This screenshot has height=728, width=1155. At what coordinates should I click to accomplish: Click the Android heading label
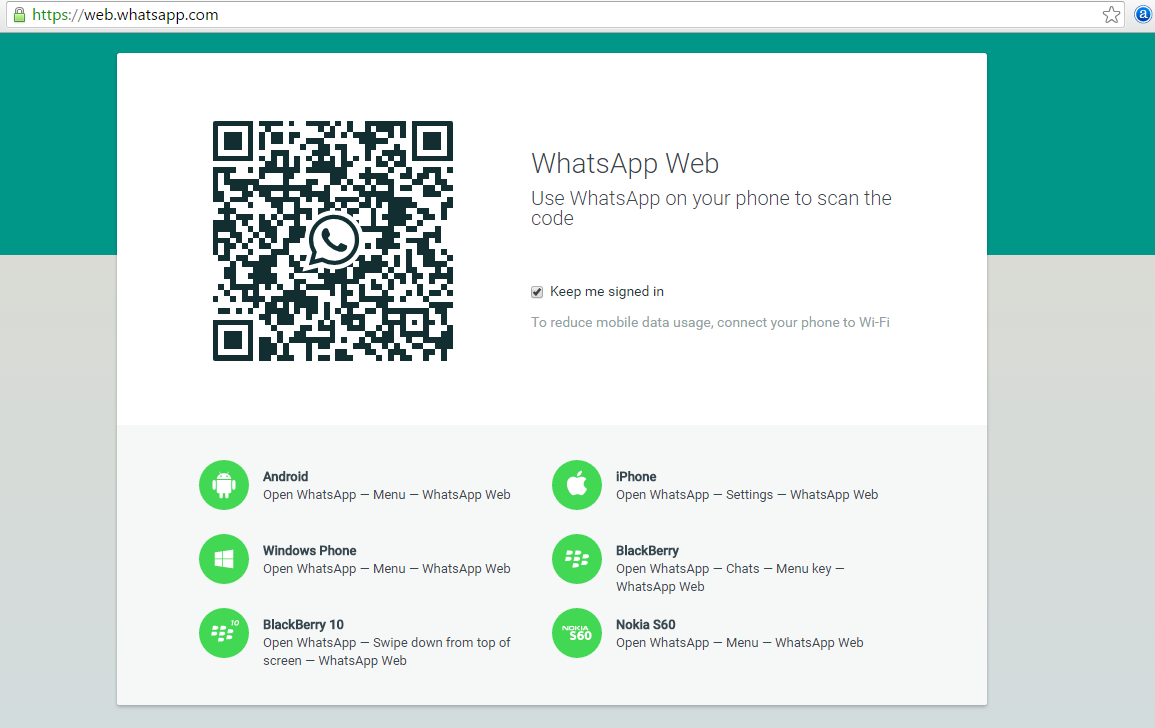click(285, 476)
